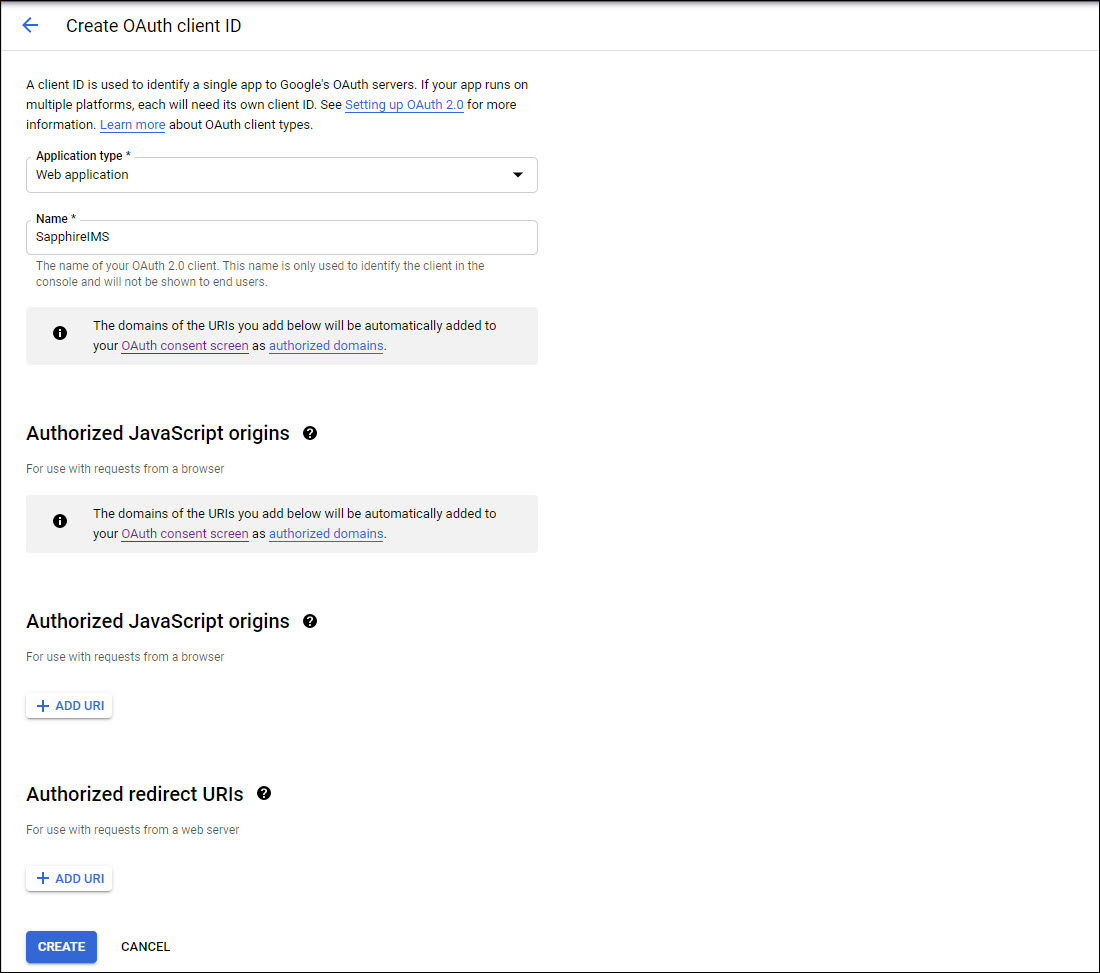Click help icon beside first Authorized JavaScript origins heading
1100x973 pixels.
tap(310, 433)
